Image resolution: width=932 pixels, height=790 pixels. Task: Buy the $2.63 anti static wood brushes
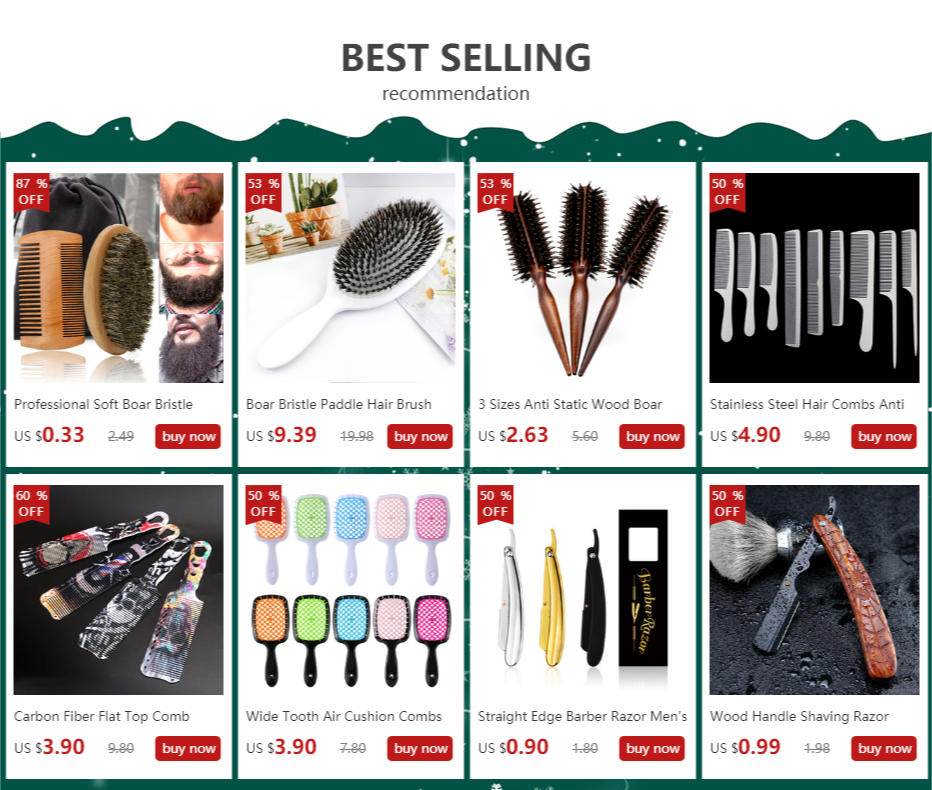tap(651, 436)
